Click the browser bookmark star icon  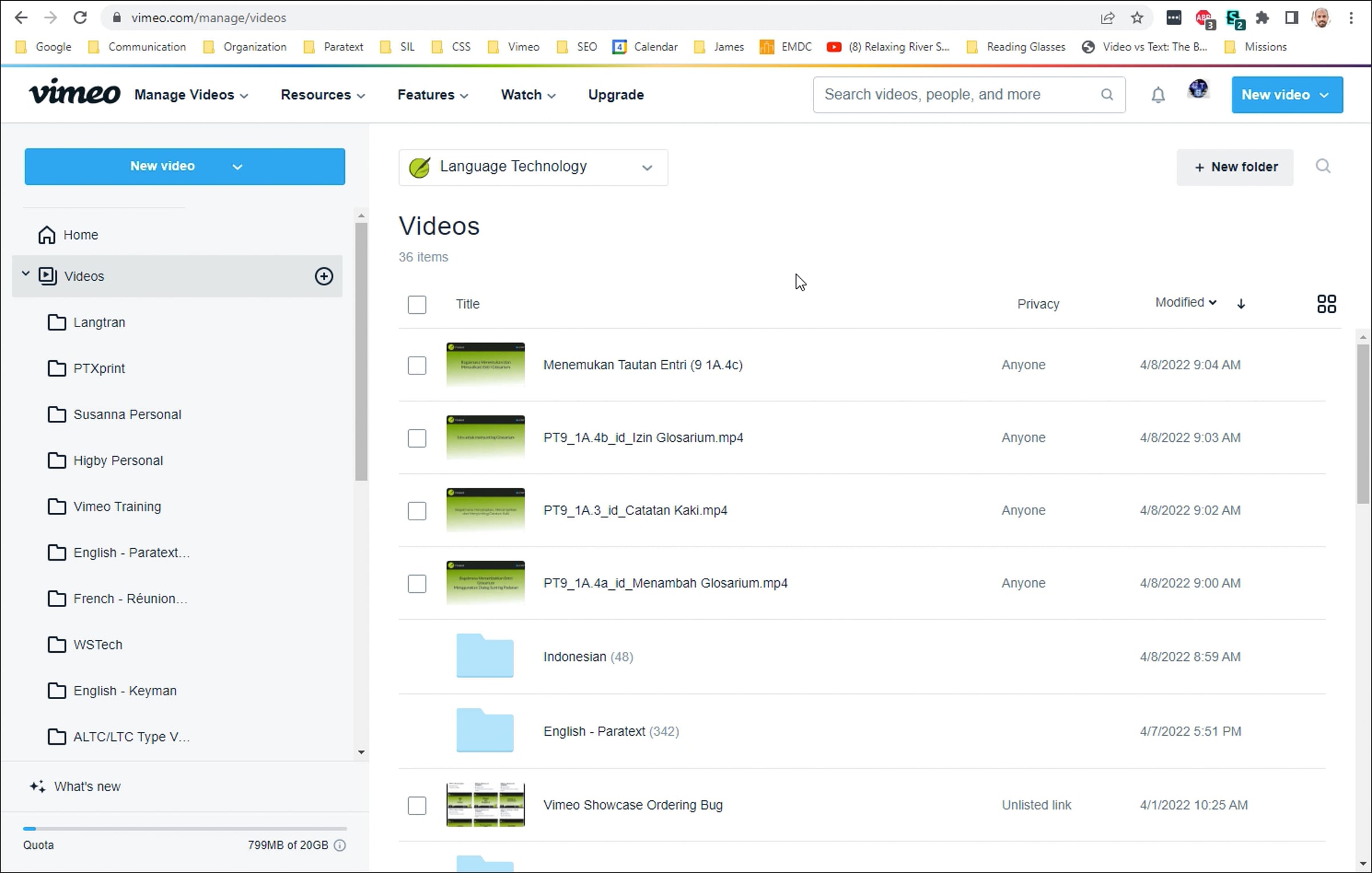pos(1137,18)
